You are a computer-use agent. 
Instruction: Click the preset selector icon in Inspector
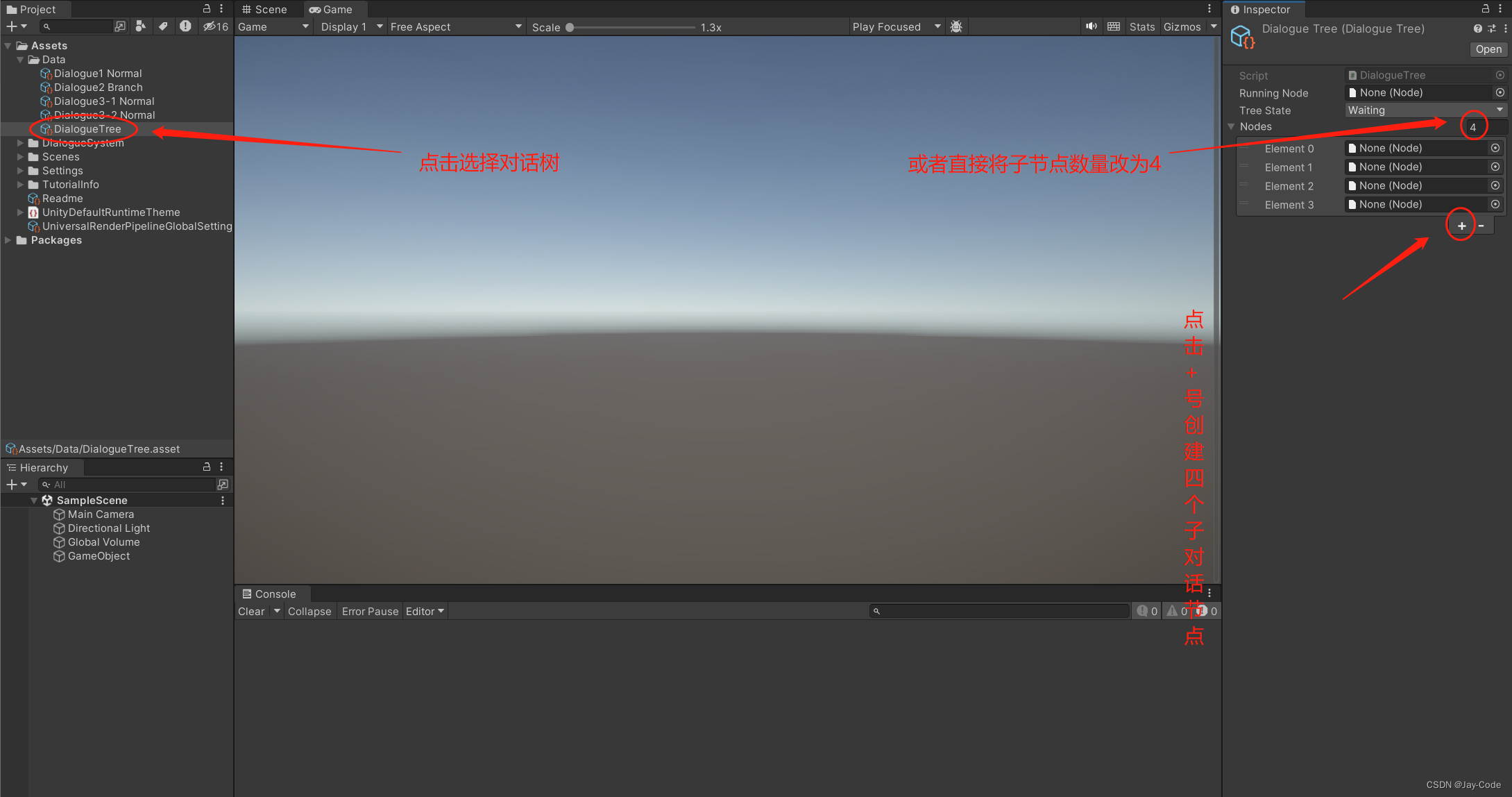[1492, 28]
